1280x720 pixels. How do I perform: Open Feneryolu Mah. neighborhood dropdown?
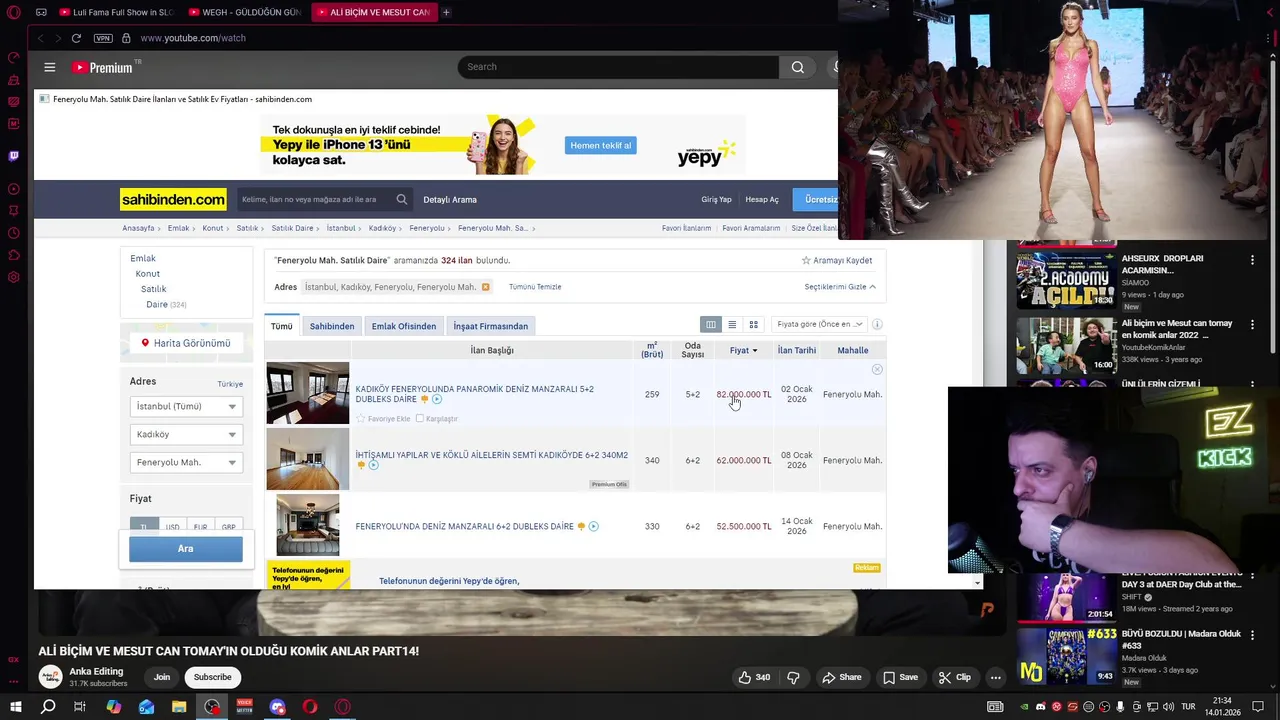186,462
